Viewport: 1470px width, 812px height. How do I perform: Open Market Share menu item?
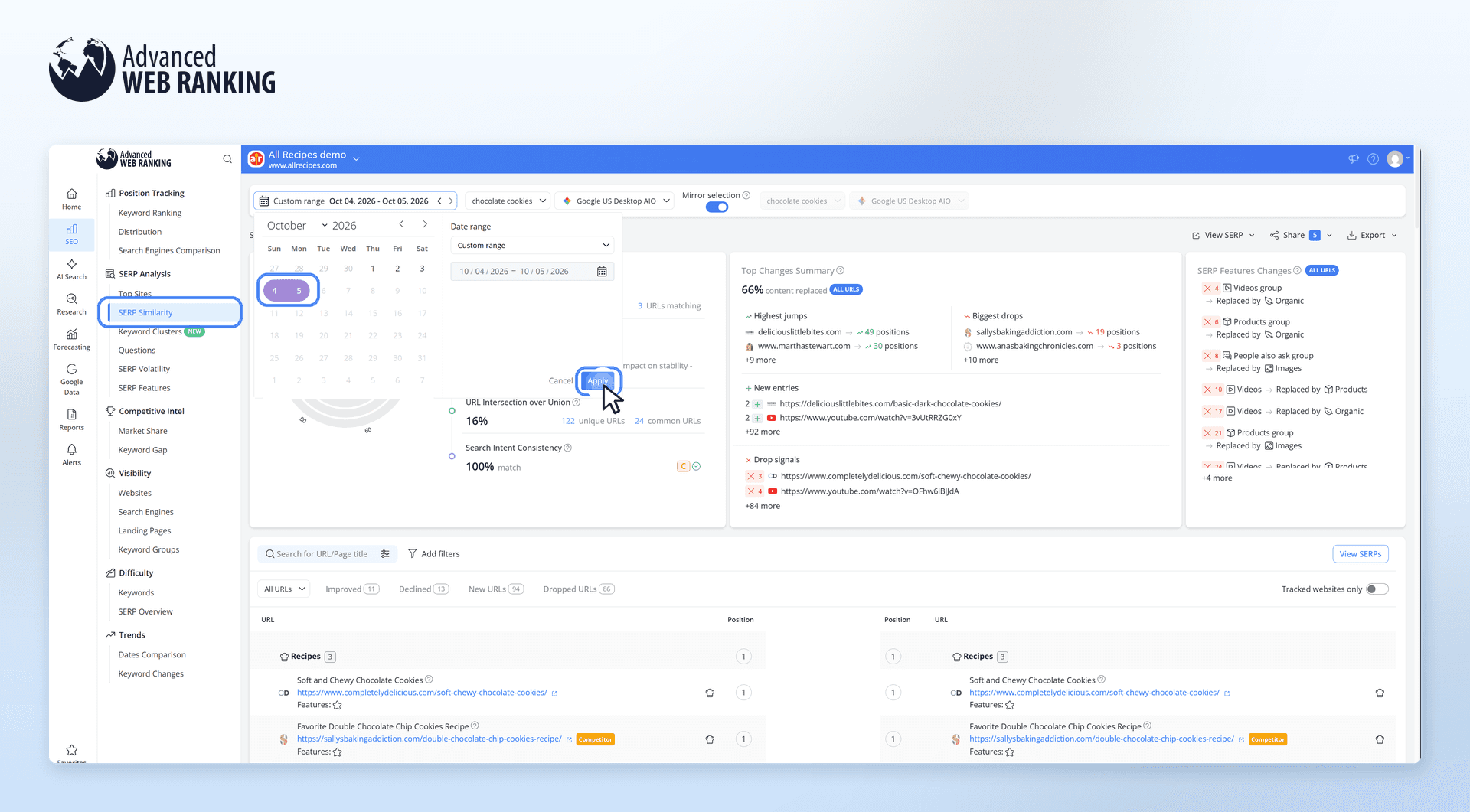tap(142, 431)
